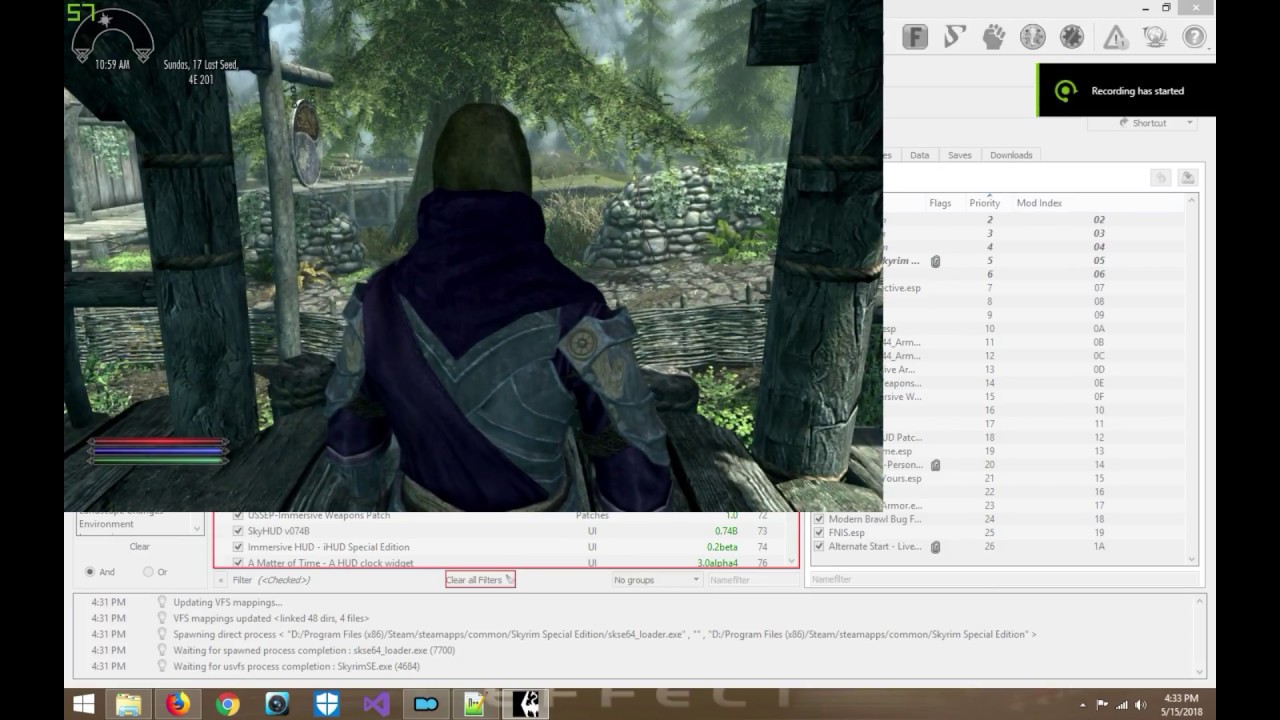Screen dimensions: 1280x720
Task: Switch to the Saves tab
Action: (x=960, y=155)
